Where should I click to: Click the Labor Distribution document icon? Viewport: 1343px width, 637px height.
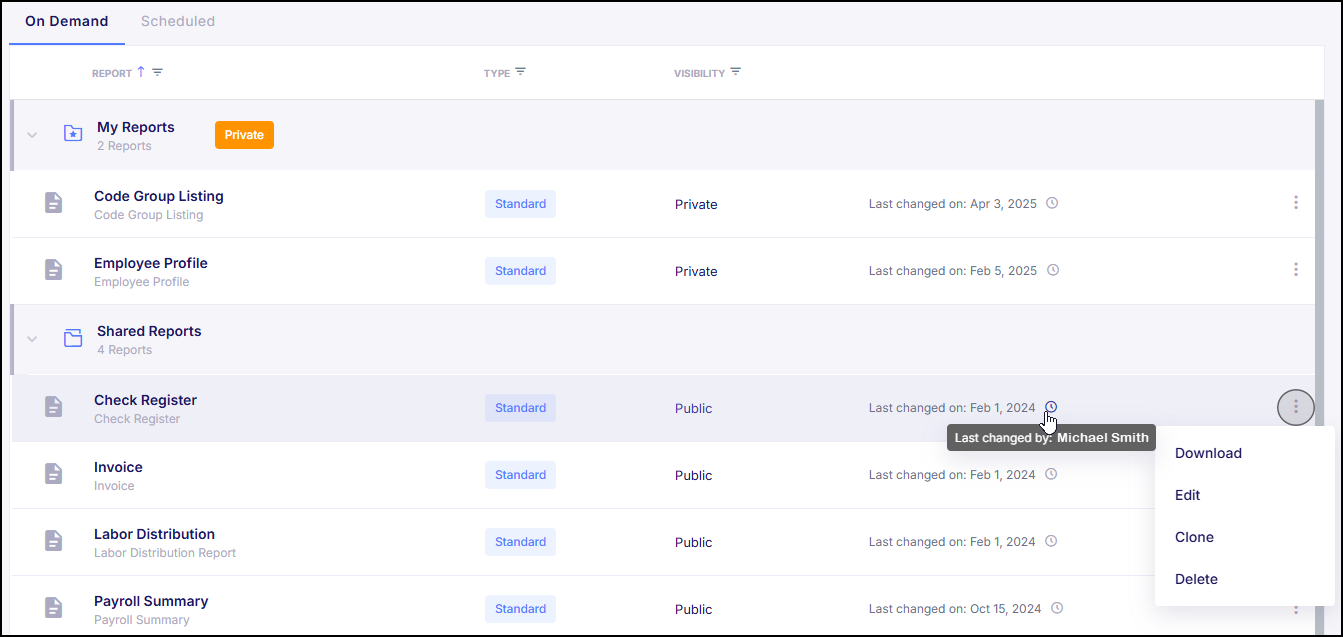tap(53, 541)
